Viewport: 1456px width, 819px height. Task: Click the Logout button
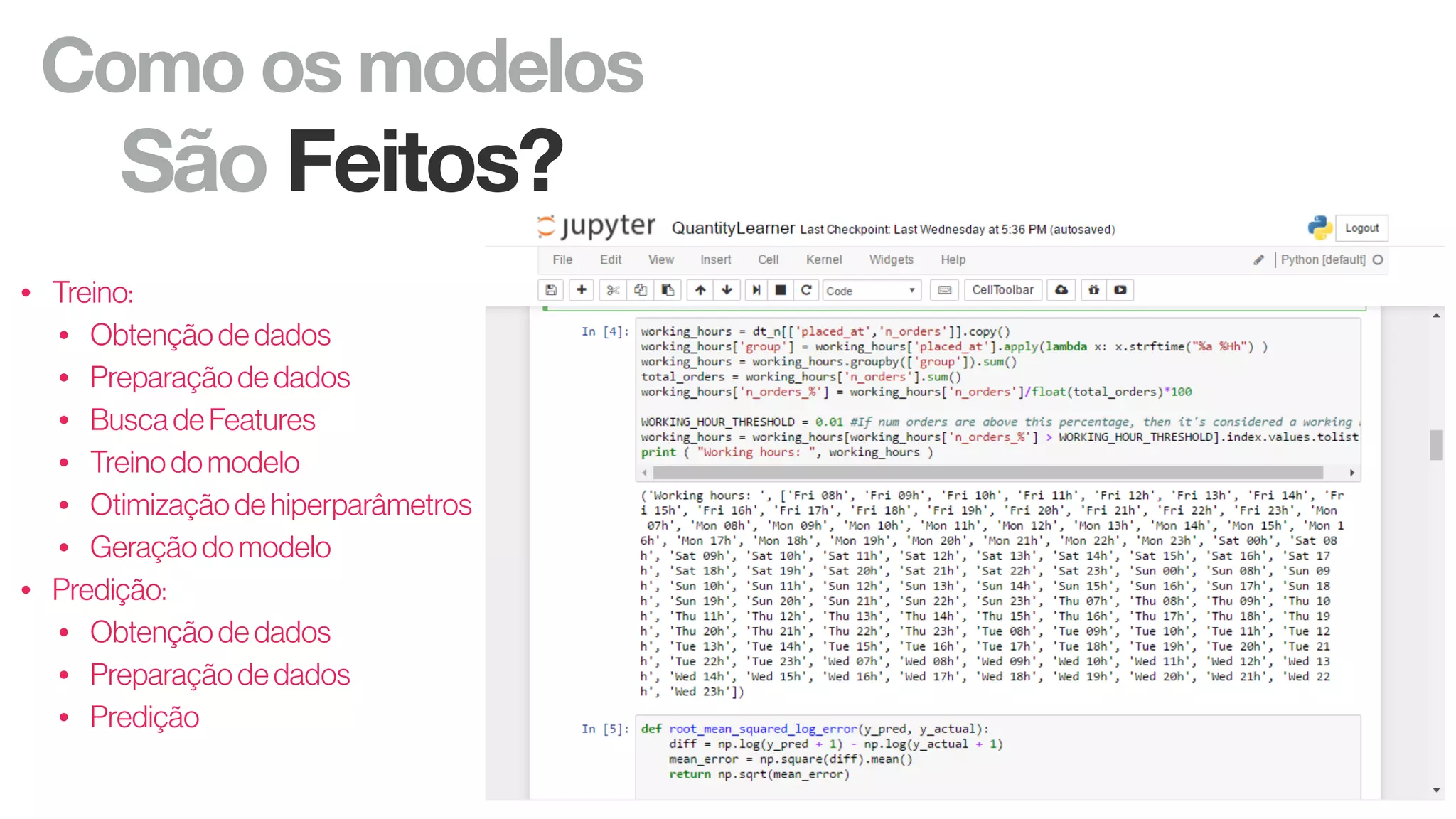click(x=1361, y=228)
